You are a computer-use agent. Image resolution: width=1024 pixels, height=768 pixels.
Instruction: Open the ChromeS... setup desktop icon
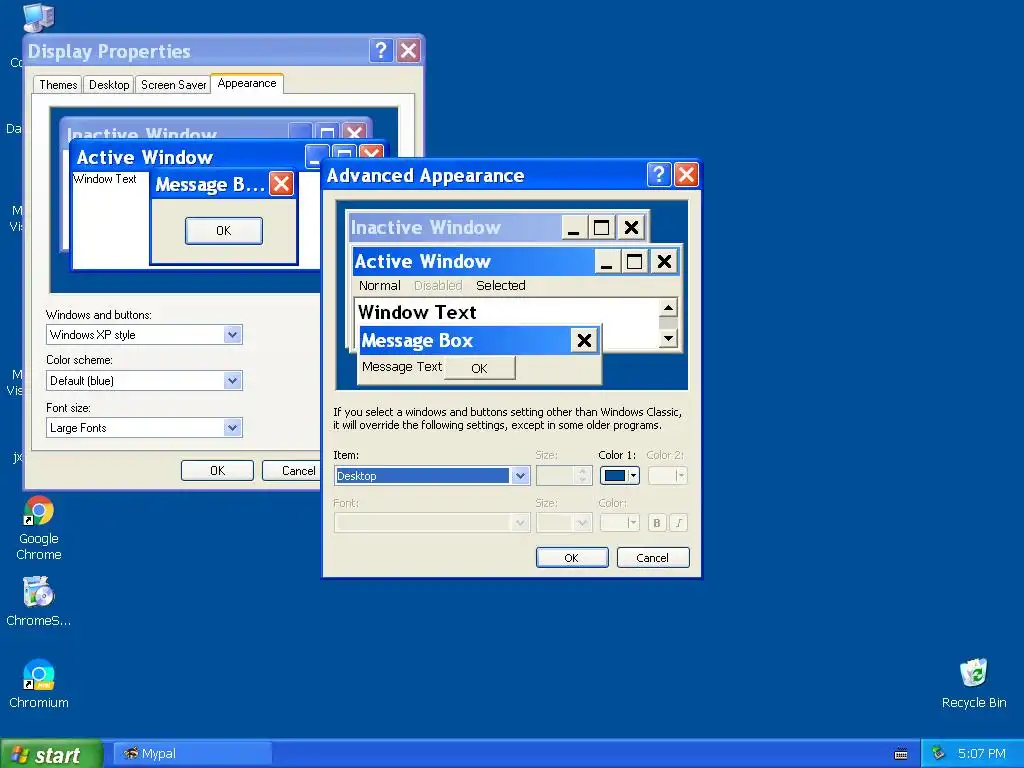[39, 601]
